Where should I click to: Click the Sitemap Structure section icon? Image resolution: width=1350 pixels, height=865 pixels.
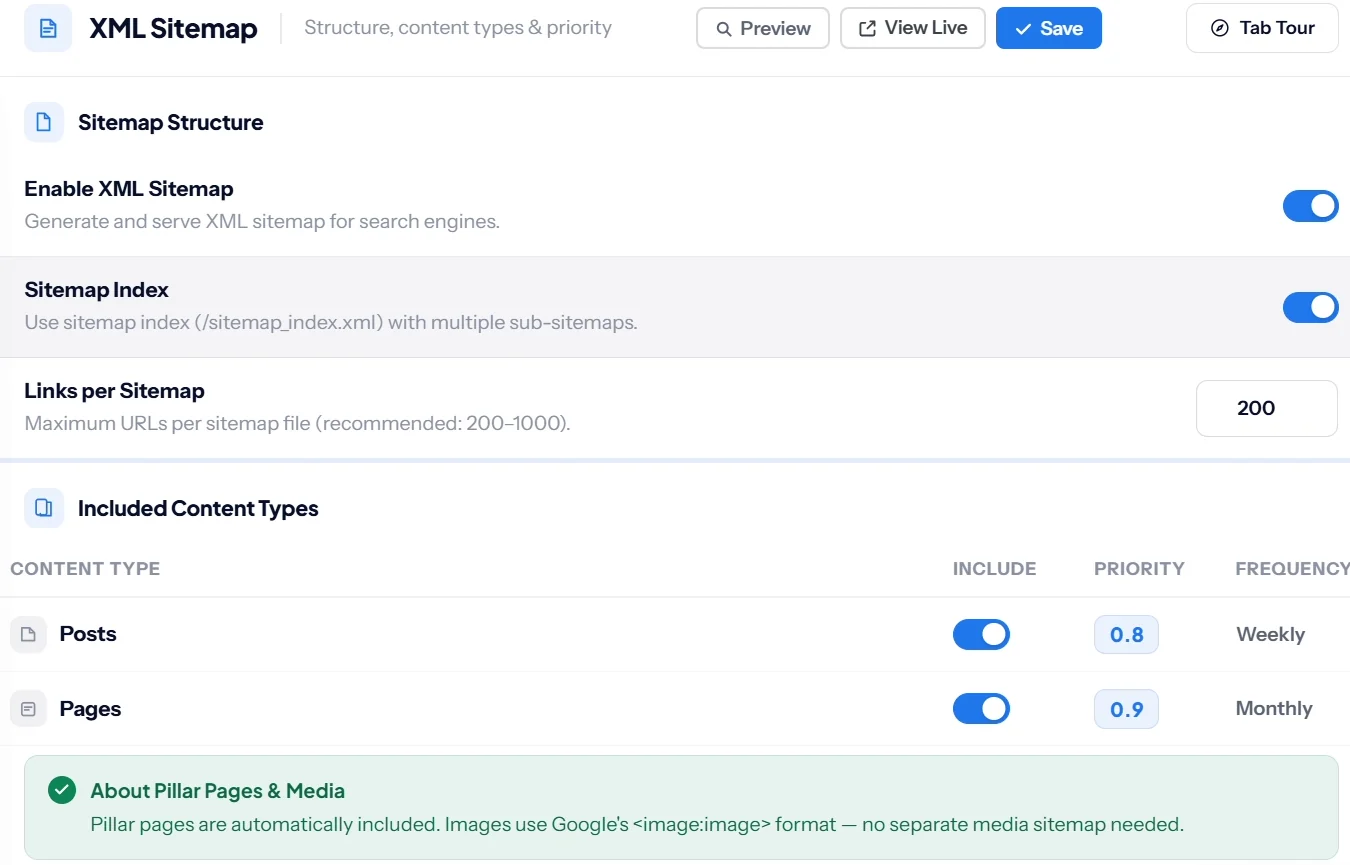pos(44,122)
